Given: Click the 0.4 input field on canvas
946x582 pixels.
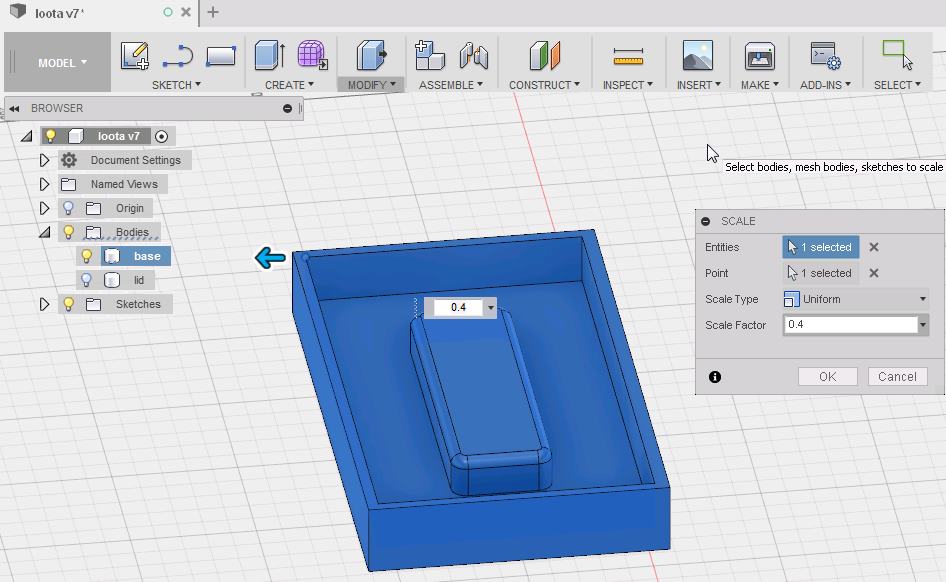Looking at the screenshot, I should coord(459,308).
